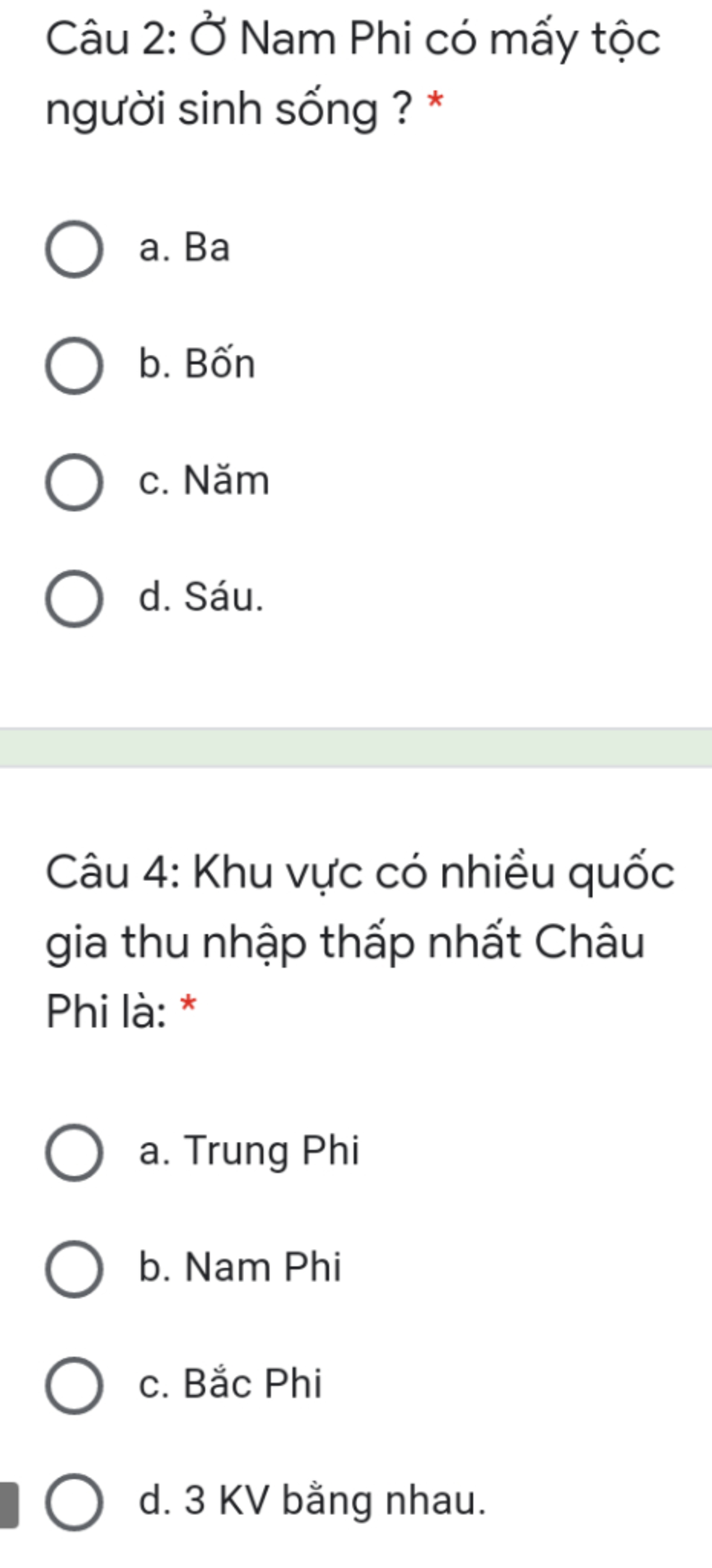
Task: Select radio button for answer 'a. Ba'
Action: click(74, 249)
